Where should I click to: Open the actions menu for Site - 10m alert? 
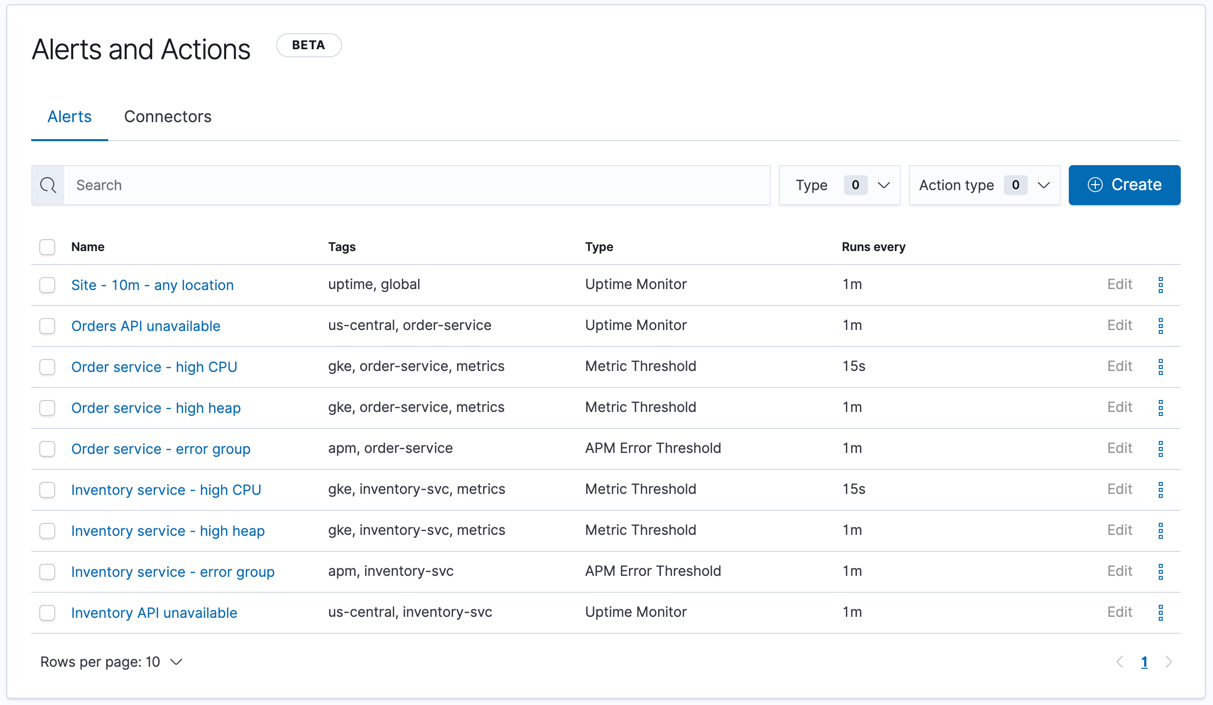(1161, 284)
